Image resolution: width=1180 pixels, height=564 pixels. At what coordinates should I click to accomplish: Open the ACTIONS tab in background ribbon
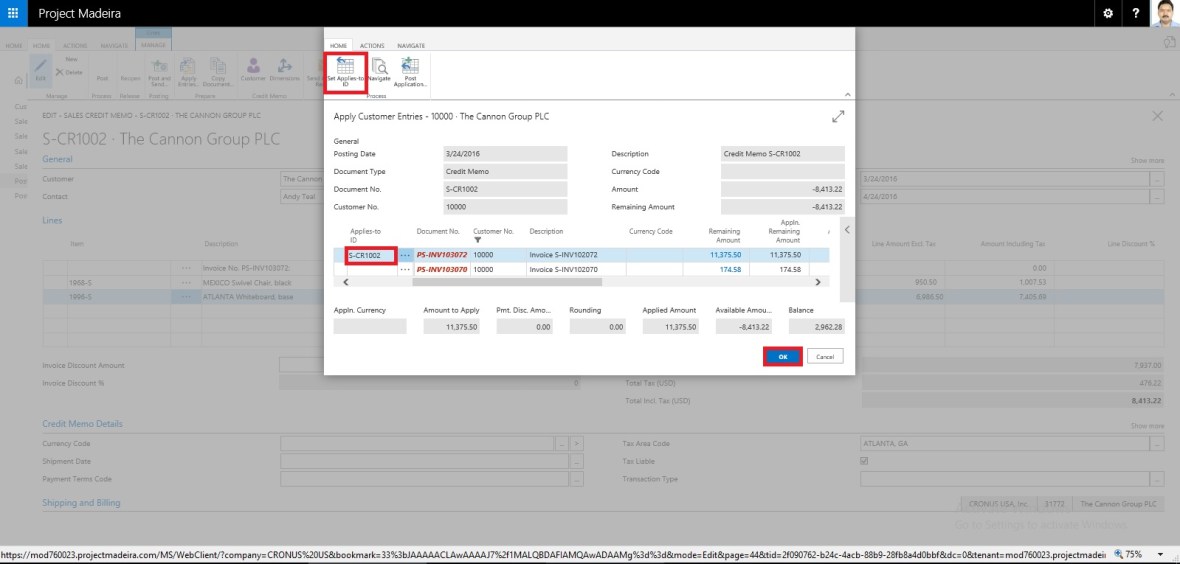pyautogui.click(x=75, y=46)
